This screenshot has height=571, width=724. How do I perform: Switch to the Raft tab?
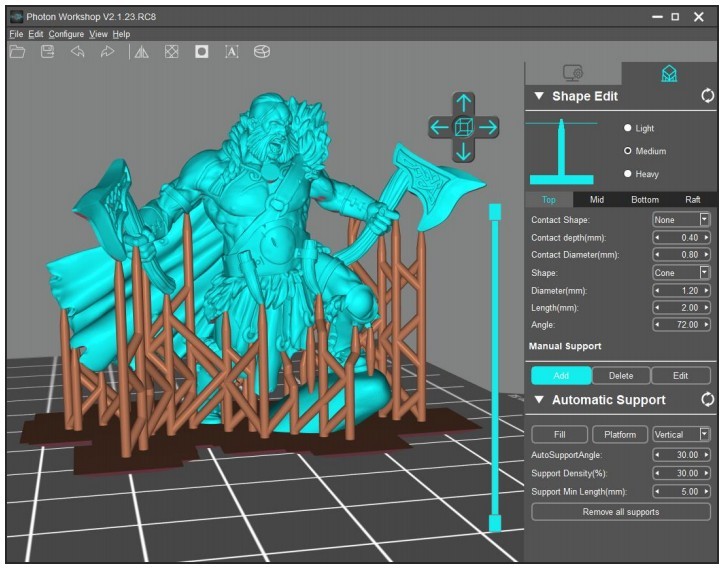[x=692, y=199]
